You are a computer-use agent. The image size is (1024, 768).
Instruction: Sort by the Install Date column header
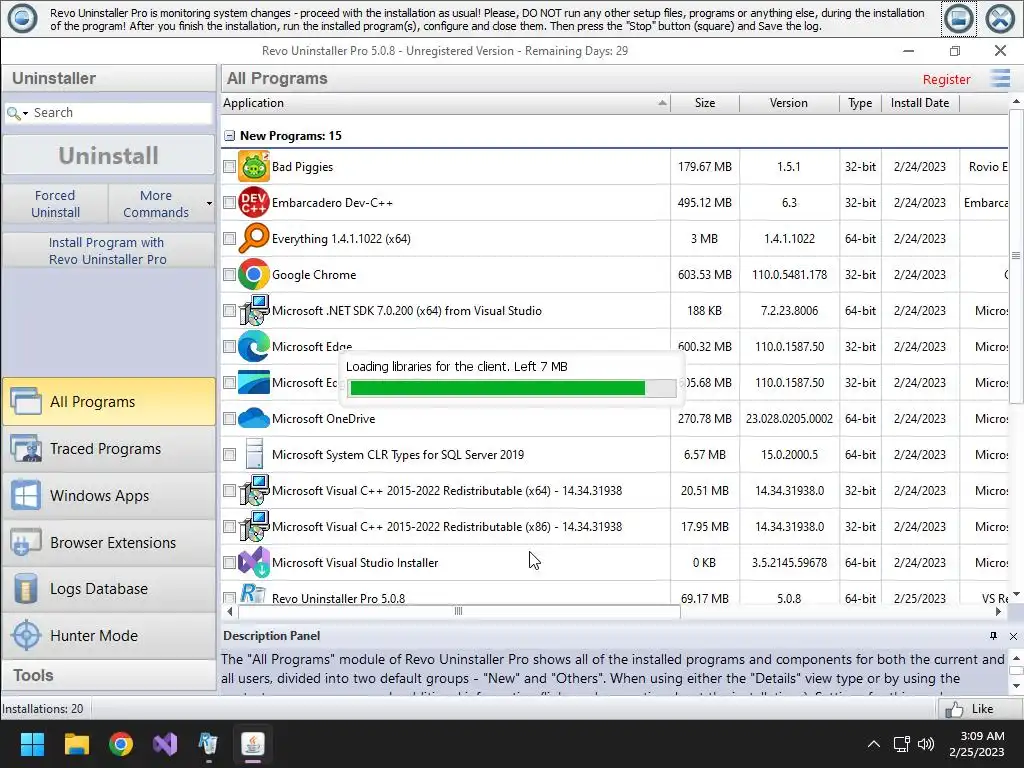coord(920,103)
